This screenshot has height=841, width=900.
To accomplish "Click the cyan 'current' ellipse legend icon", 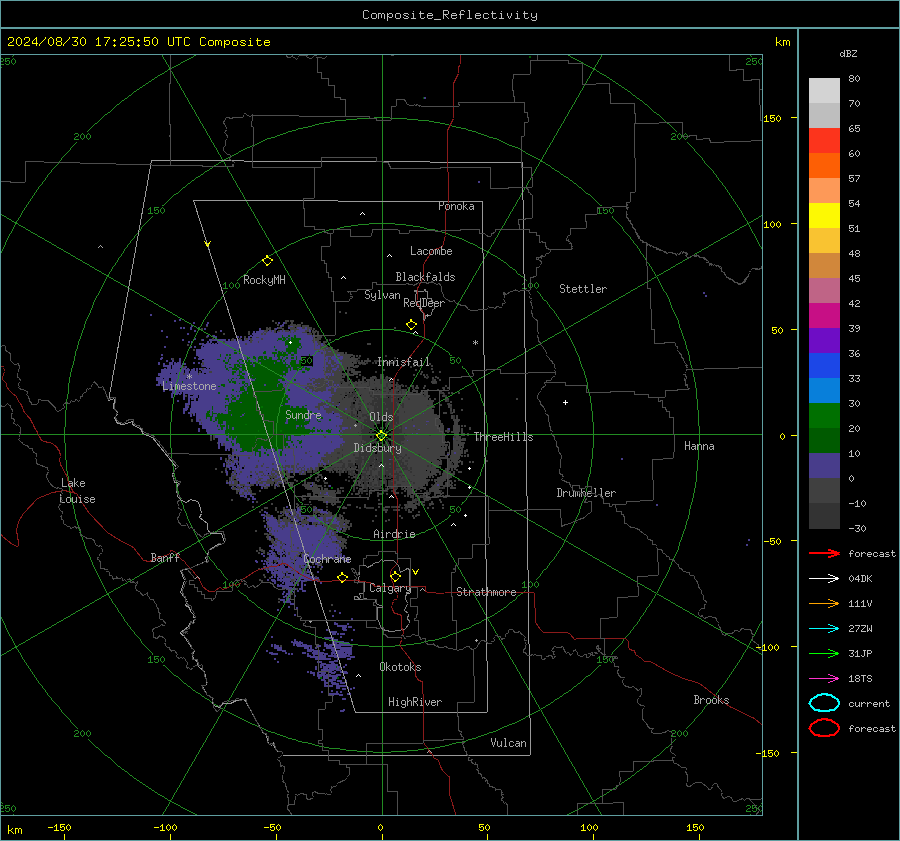I will [x=824, y=703].
